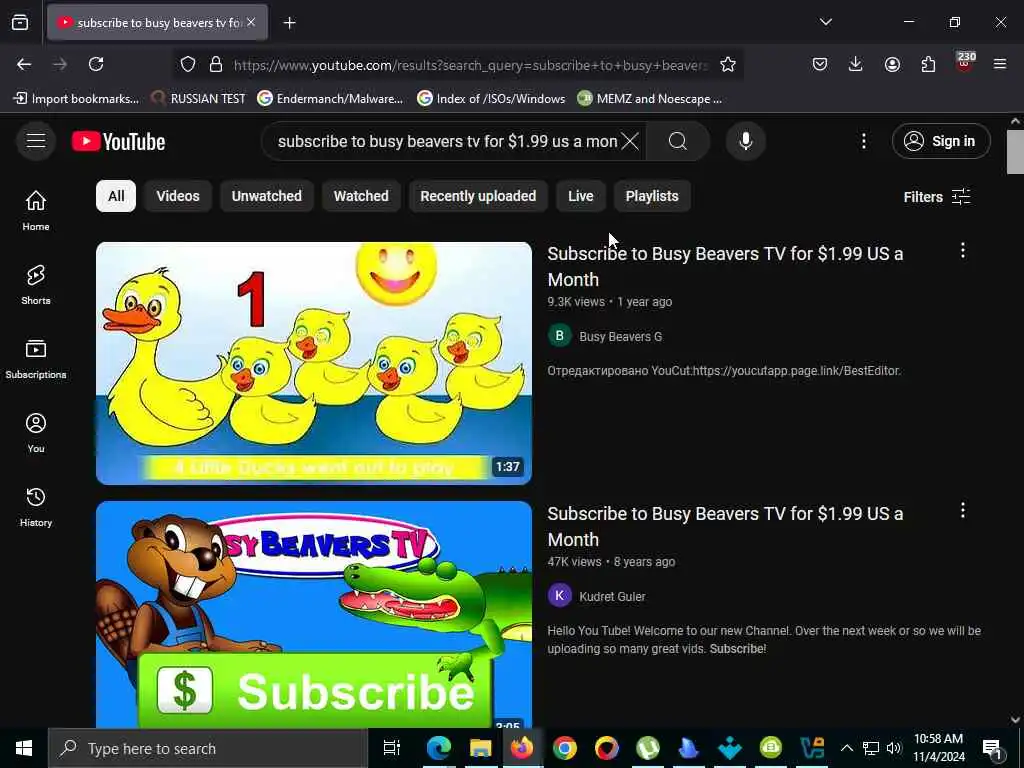Launch Google Chrome from the taskbar
This screenshot has width=1024, height=768.
pyautogui.click(x=564, y=748)
